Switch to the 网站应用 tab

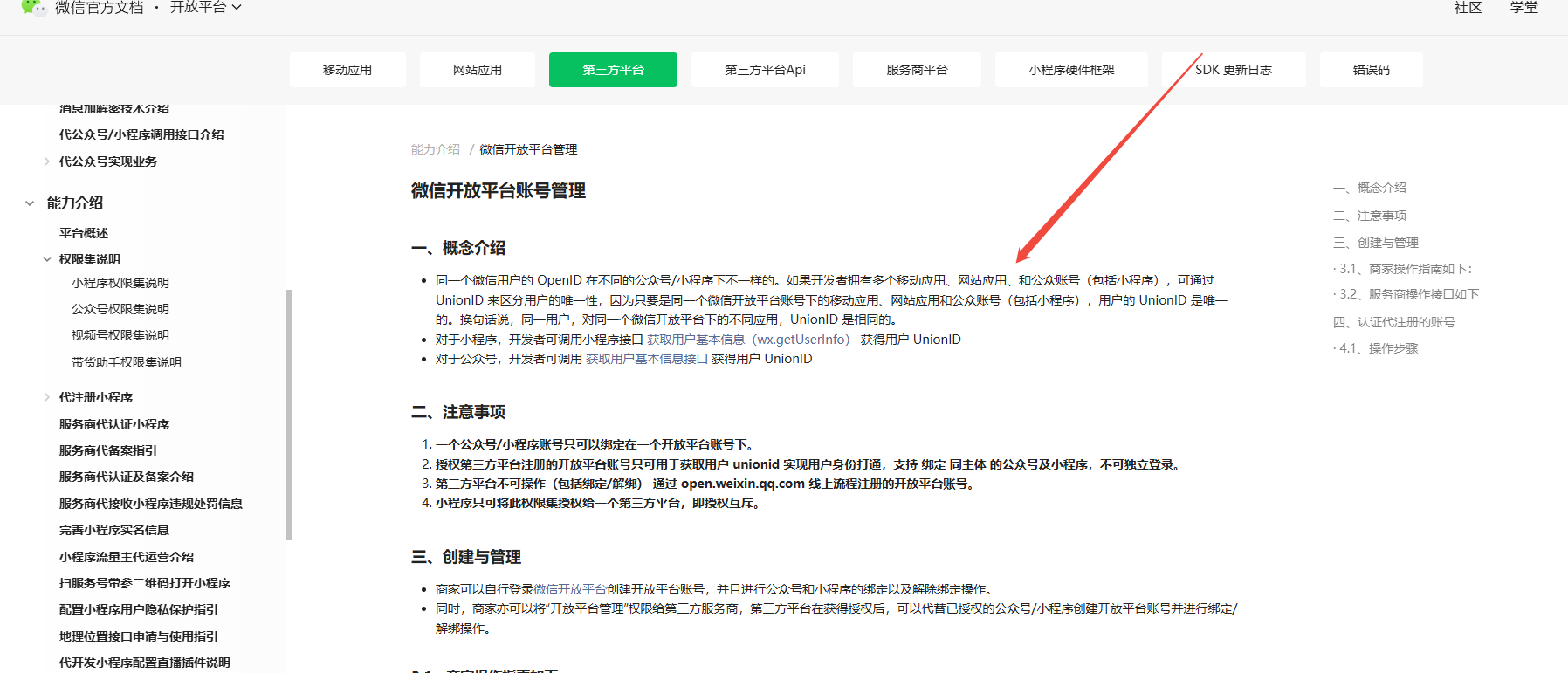(478, 70)
